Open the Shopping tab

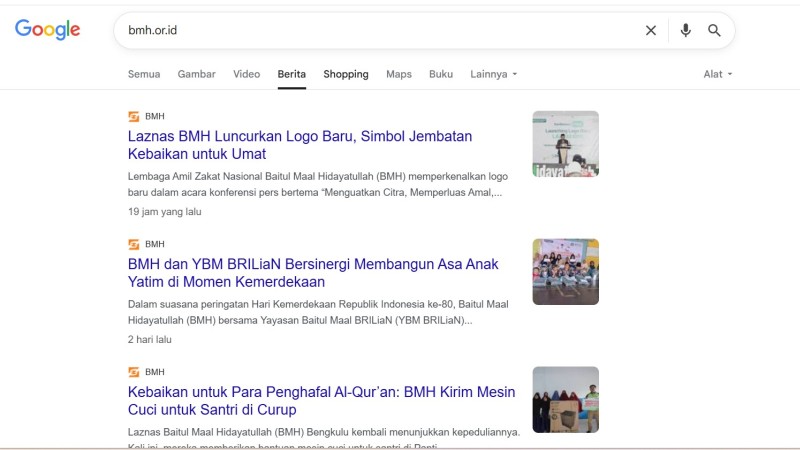point(346,74)
